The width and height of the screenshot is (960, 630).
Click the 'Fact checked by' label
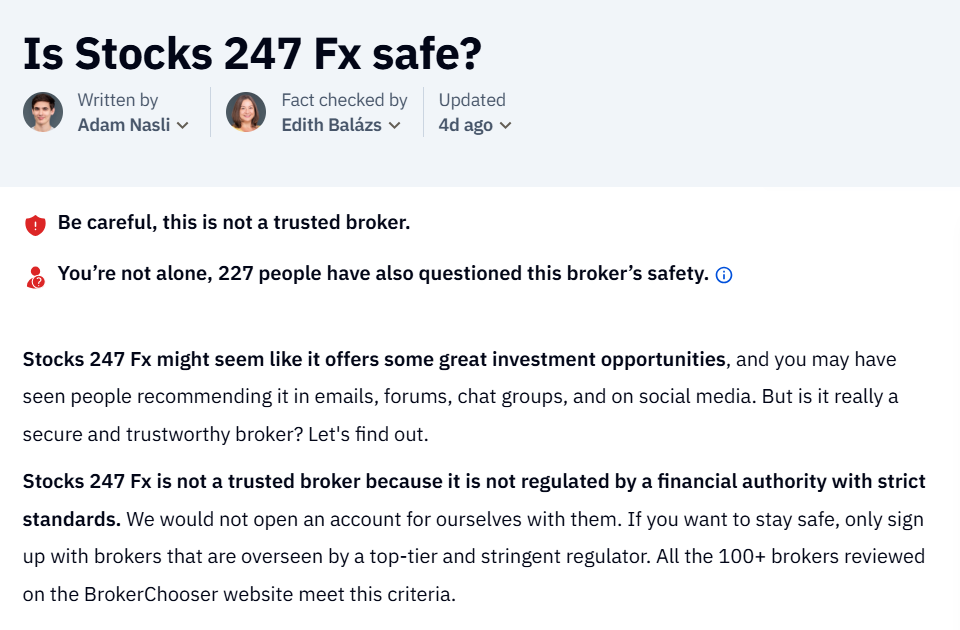(x=345, y=100)
